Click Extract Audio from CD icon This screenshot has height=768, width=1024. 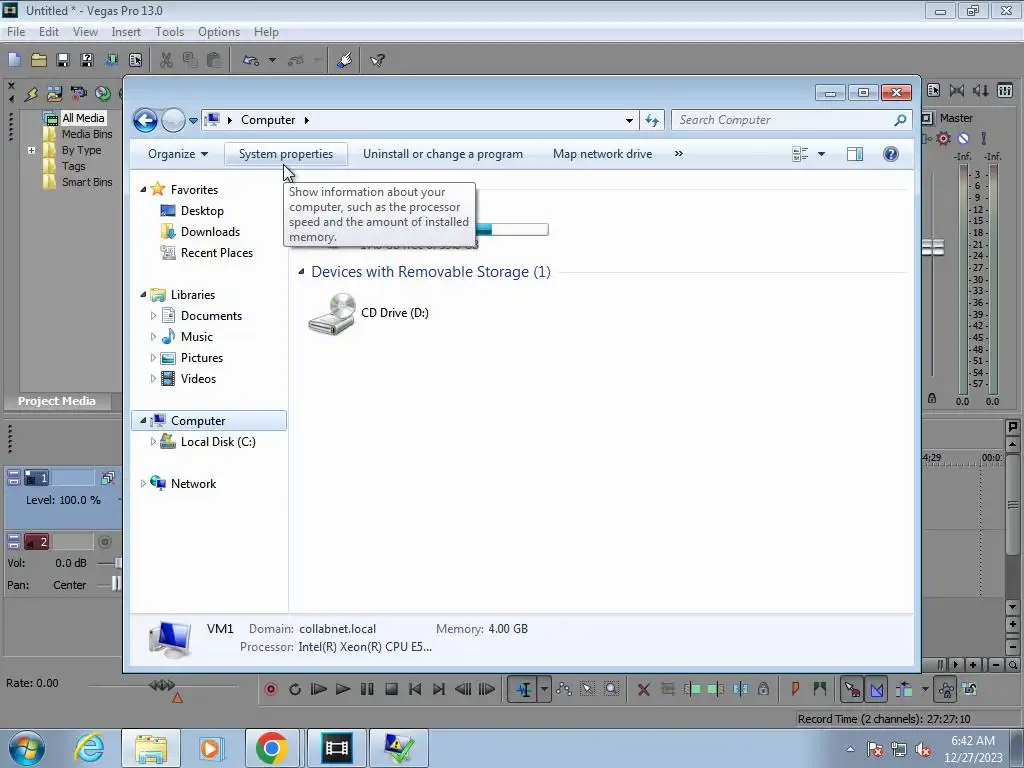tap(103, 93)
